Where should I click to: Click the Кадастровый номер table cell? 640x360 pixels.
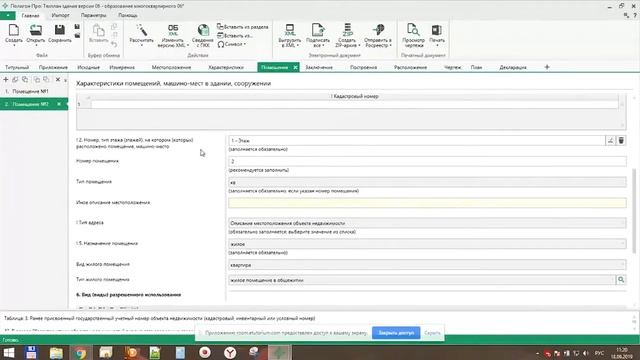tap(354, 104)
